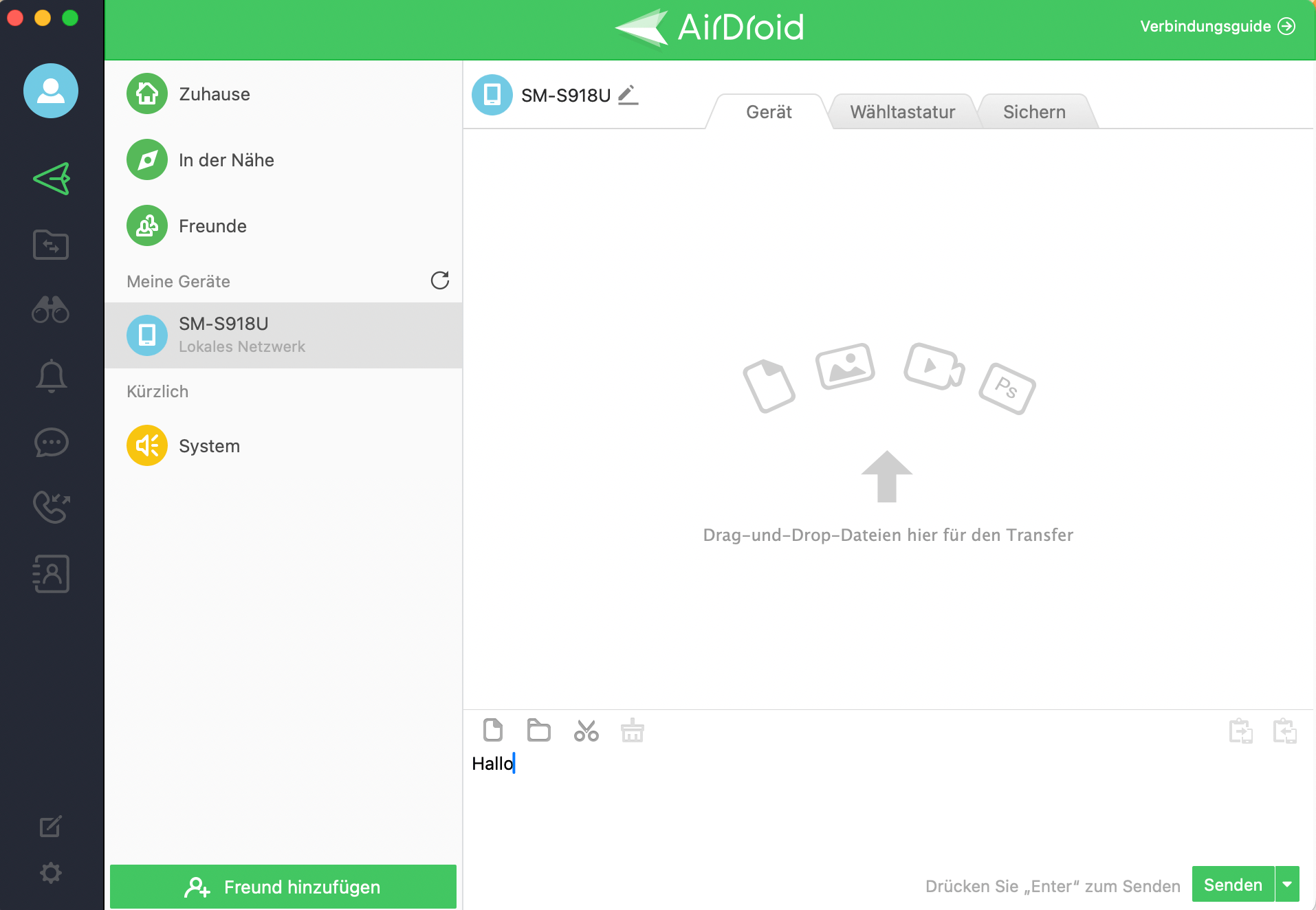The image size is (1316, 910).
Task: Open the Sichern tab
Action: point(1033,111)
